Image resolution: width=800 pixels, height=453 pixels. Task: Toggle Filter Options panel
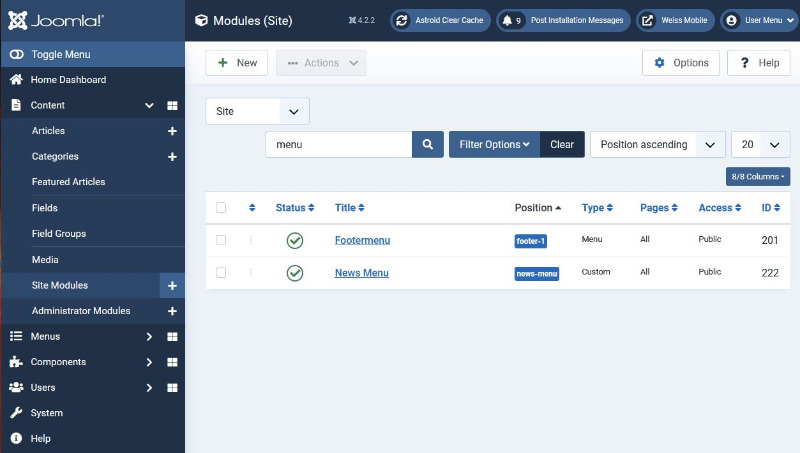[494, 144]
